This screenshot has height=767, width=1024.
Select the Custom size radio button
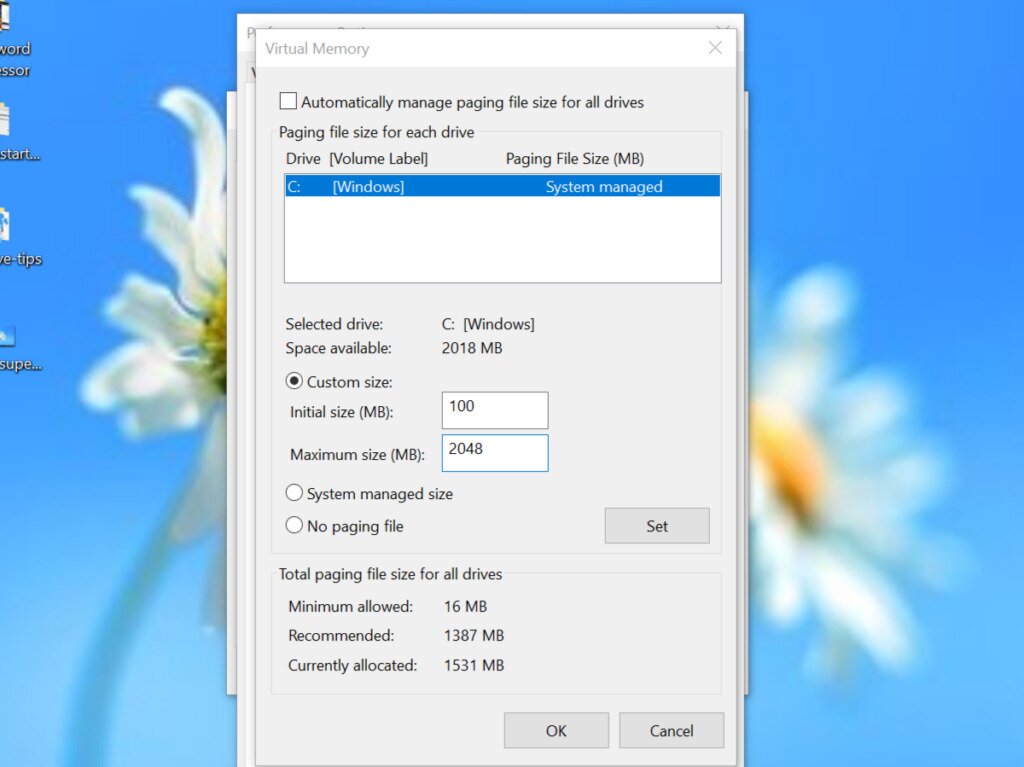[294, 382]
